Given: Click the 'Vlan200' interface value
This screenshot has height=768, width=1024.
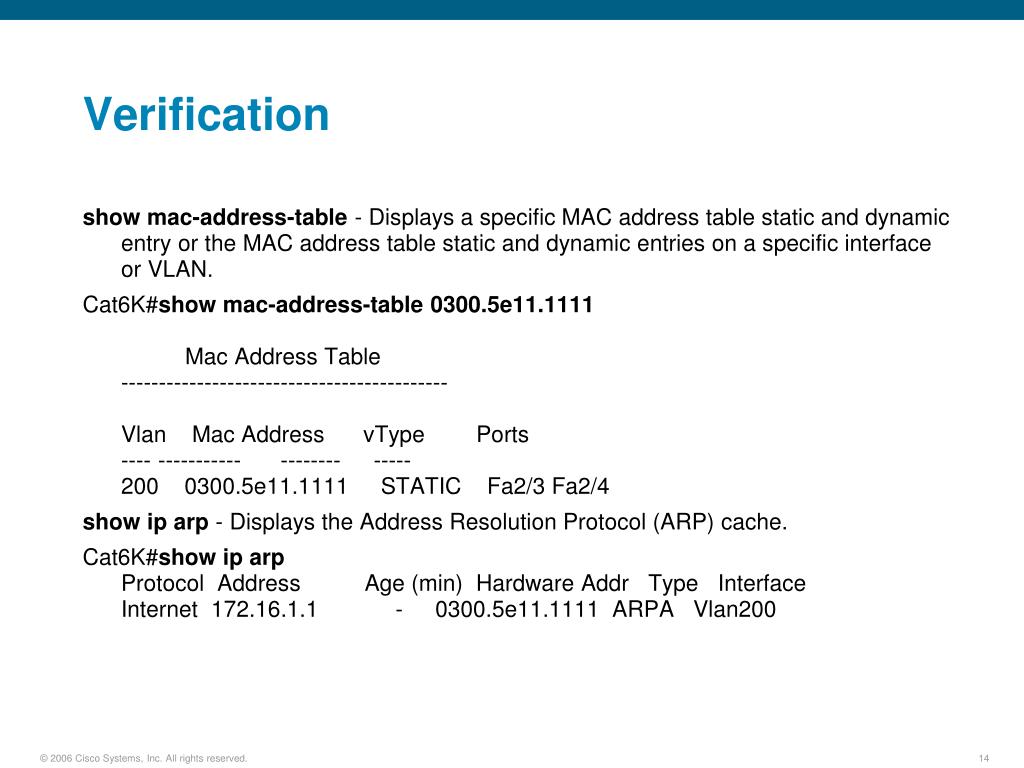Looking at the screenshot, I should (735, 609).
